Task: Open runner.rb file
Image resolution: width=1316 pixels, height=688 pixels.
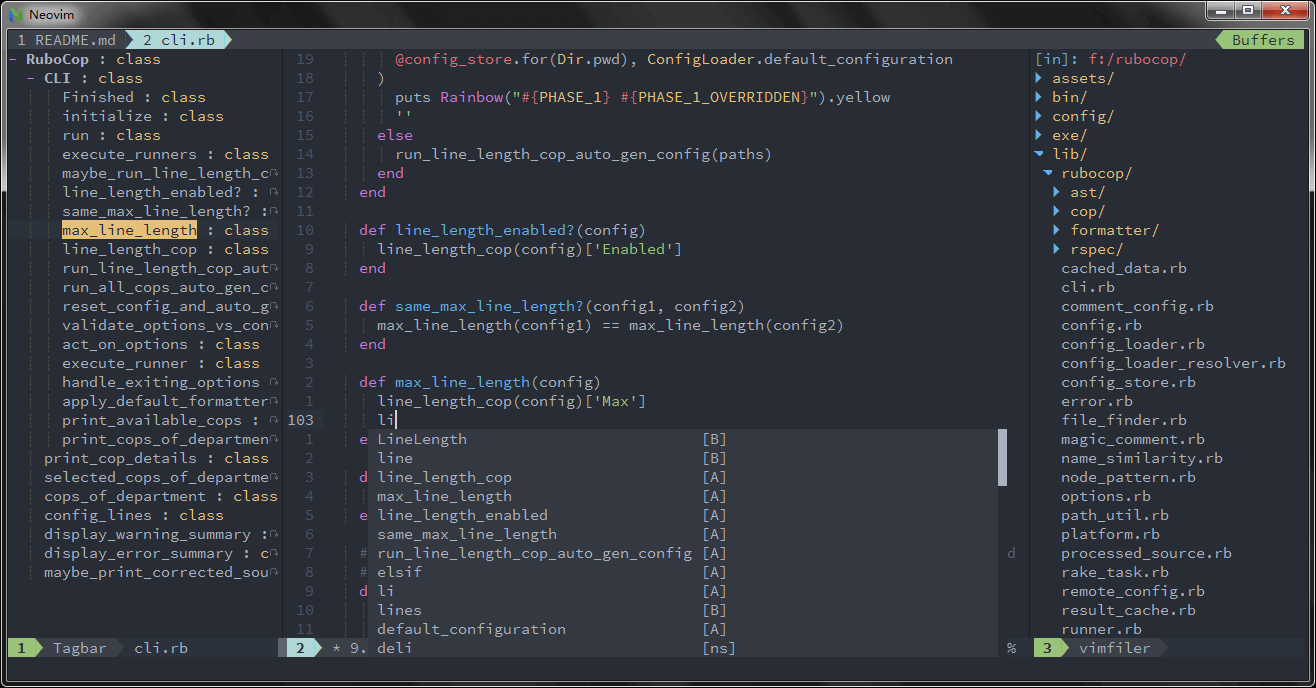Action: [x=1101, y=629]
